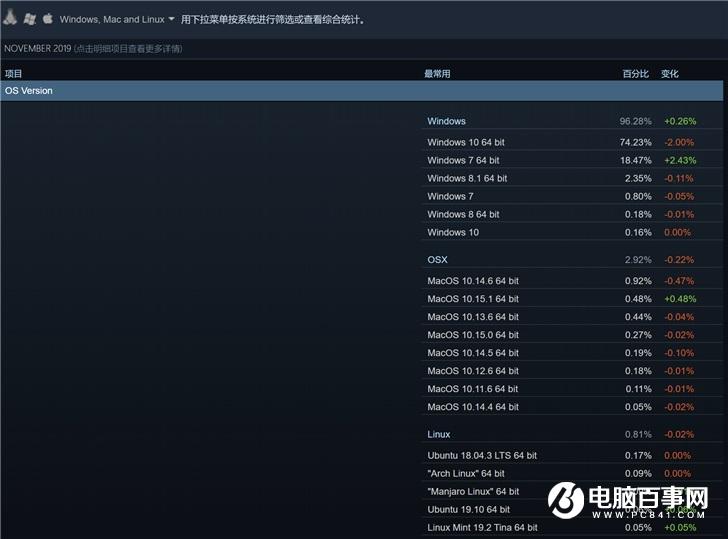Click the -0.11% change value
Screen dimensions: 728x539
(x=679, y=179)
